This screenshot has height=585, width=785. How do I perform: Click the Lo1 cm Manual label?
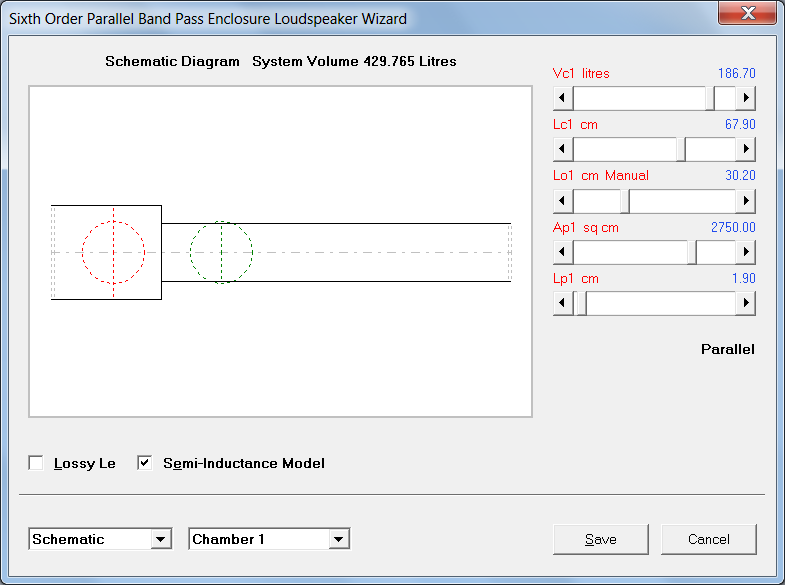pos(601,176)
